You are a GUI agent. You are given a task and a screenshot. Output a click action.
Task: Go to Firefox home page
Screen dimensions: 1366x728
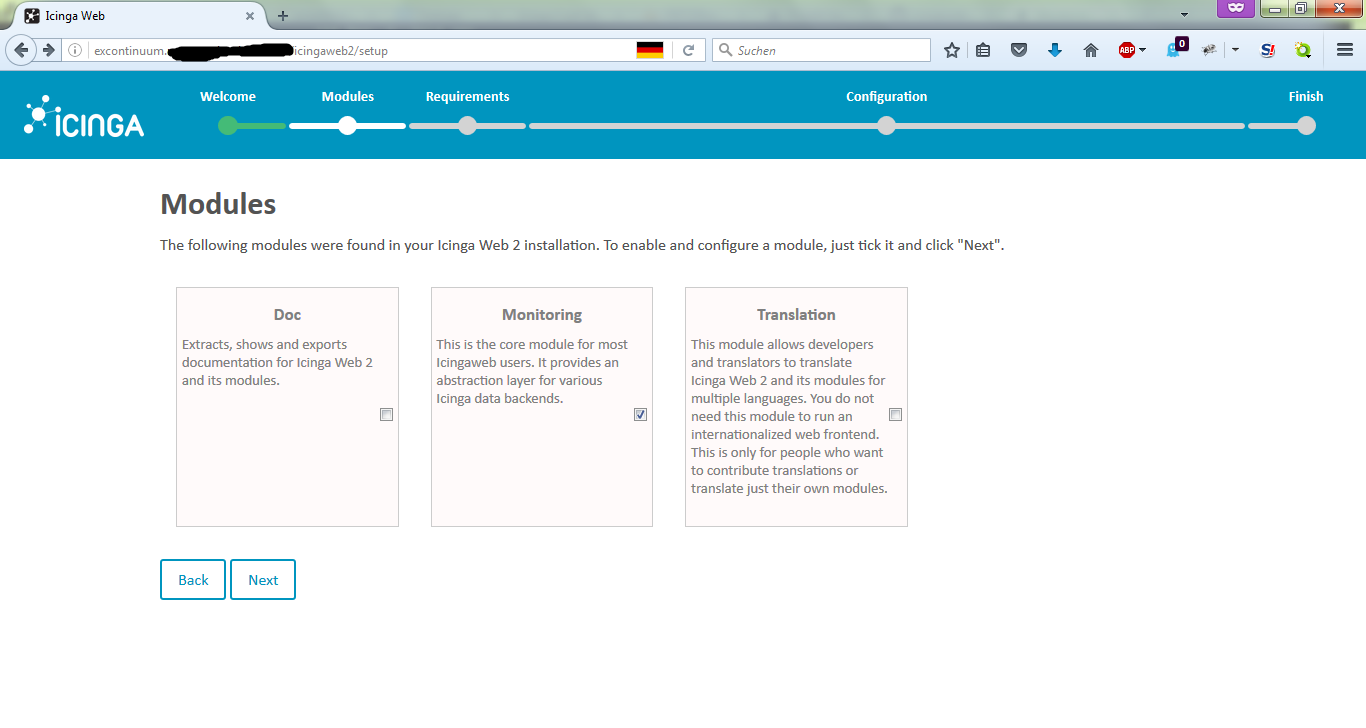point(1091,50)
